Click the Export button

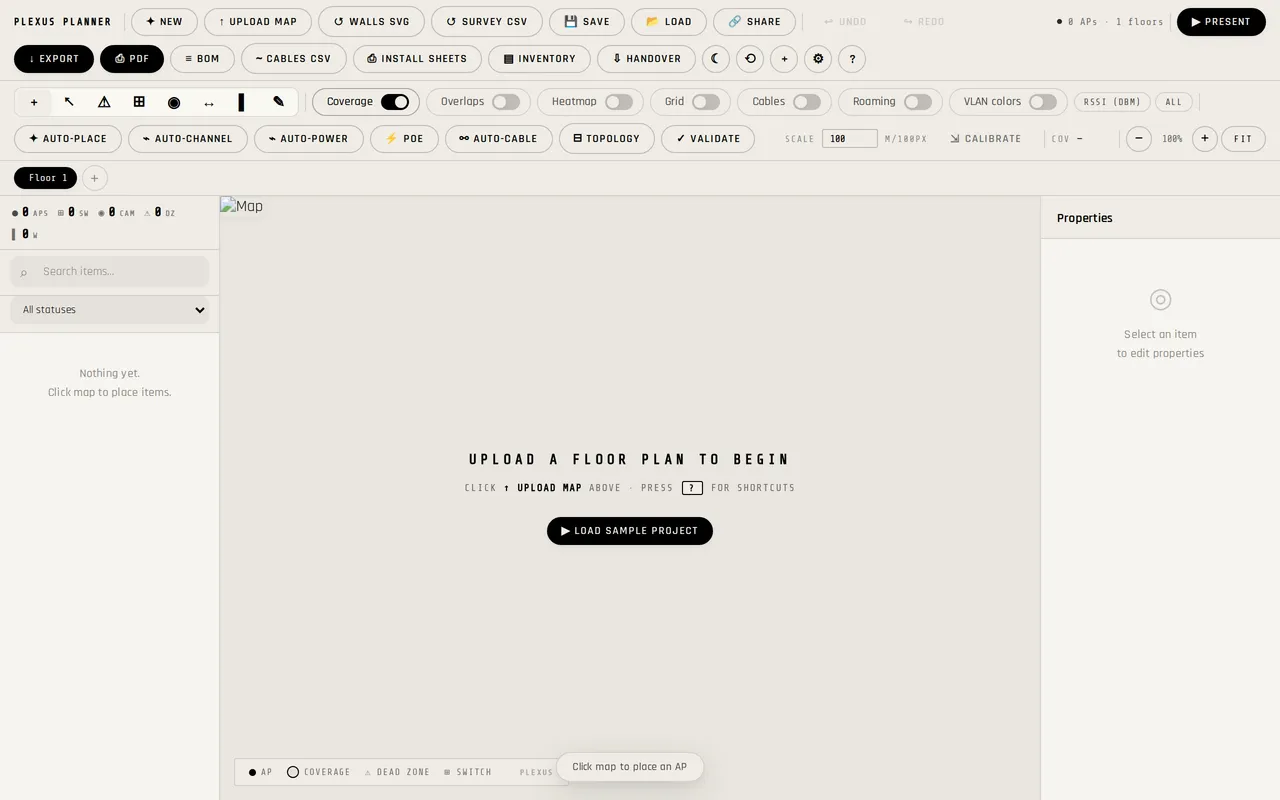(54, 59)
